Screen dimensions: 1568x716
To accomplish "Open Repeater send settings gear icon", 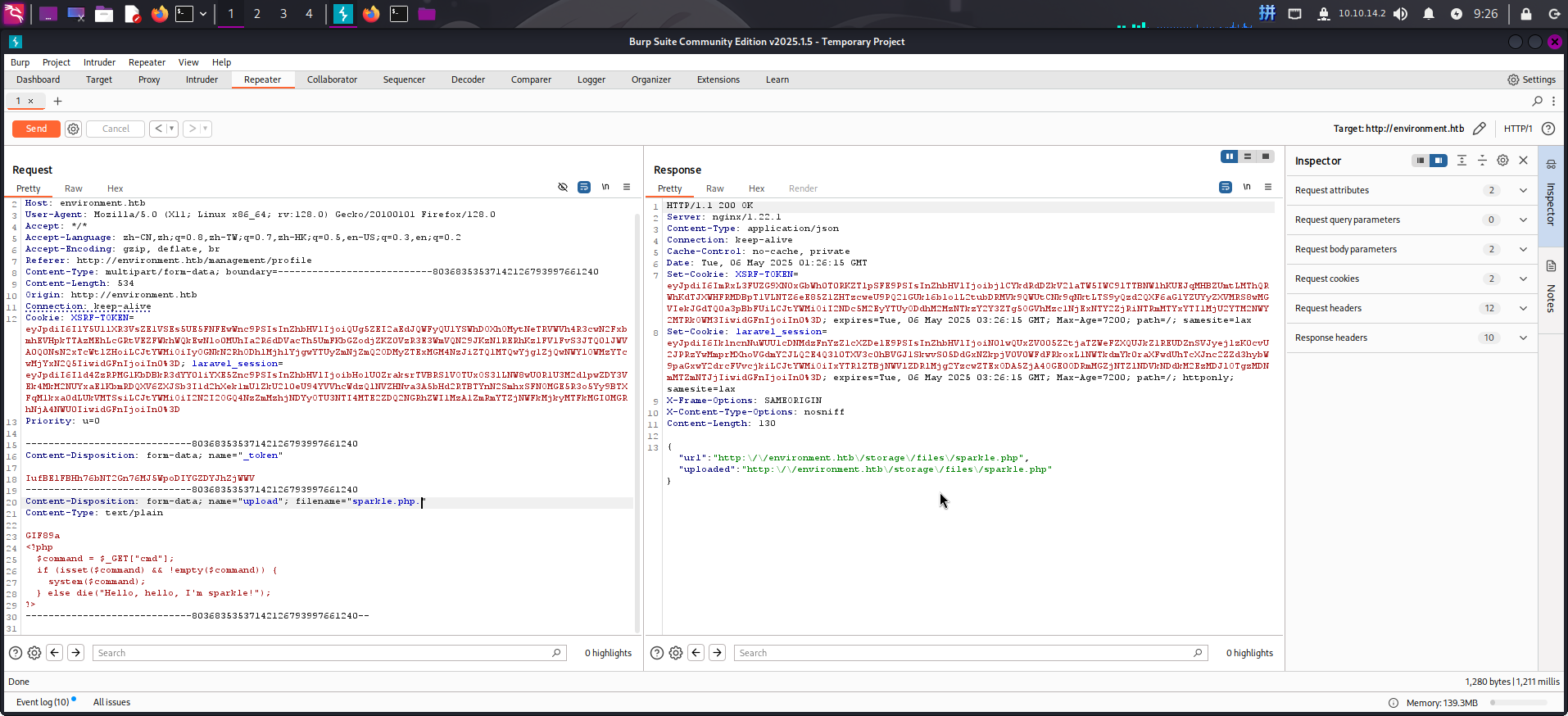I will coord(73,129).
